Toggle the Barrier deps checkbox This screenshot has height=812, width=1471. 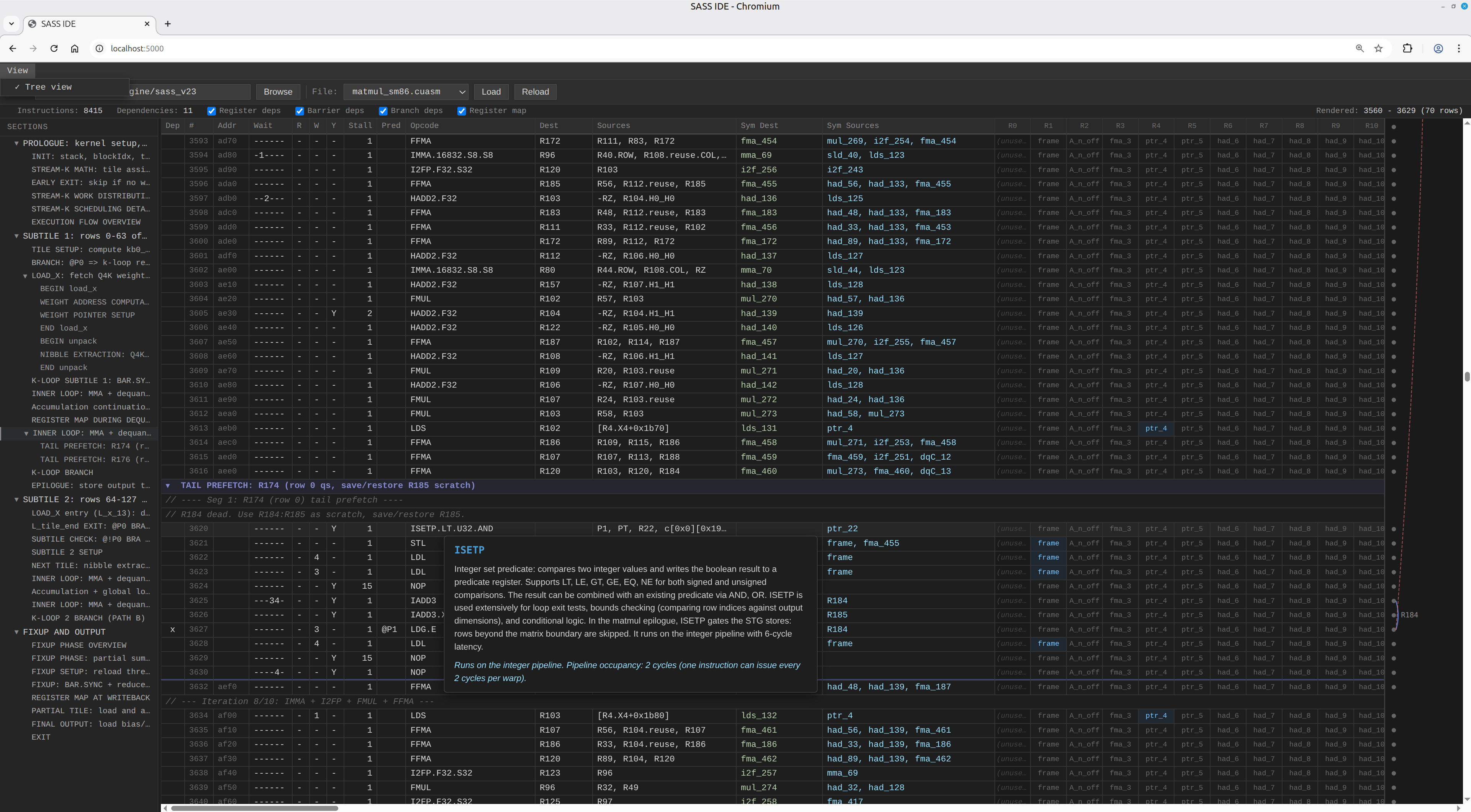click(300, 111)
